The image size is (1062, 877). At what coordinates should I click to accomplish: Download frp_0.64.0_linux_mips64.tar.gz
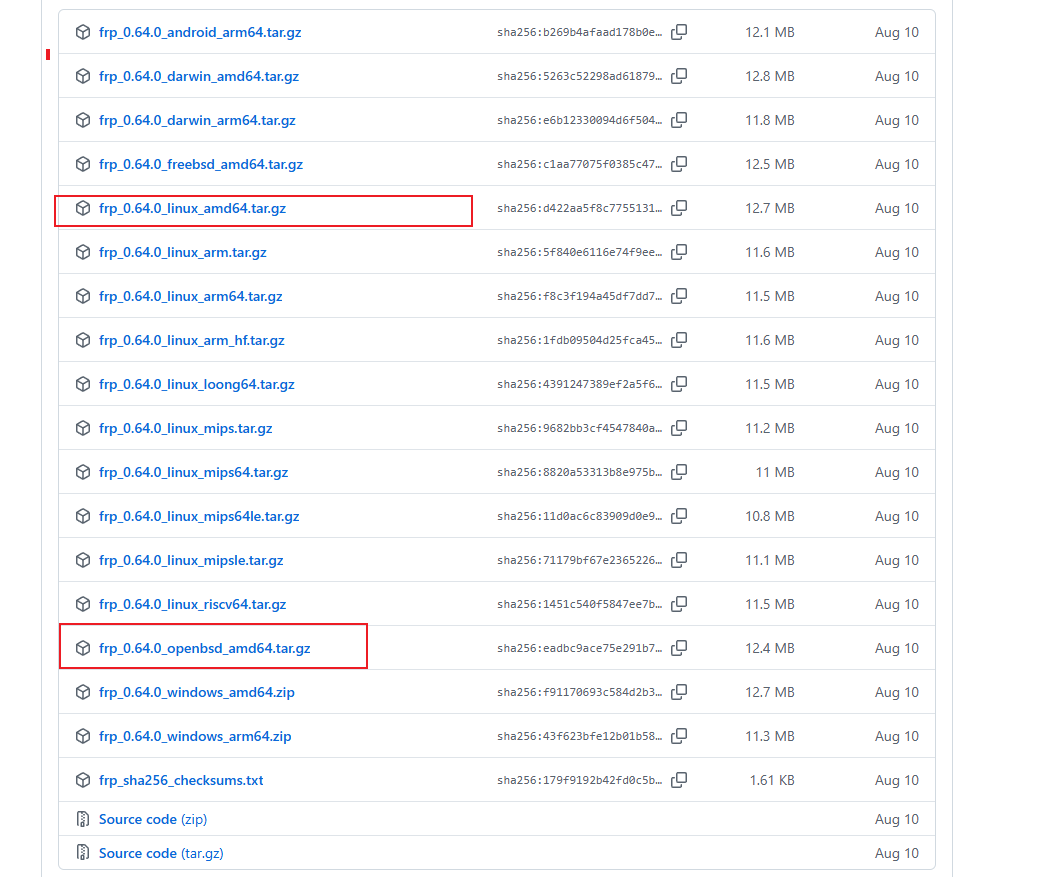tap(193, 472)
